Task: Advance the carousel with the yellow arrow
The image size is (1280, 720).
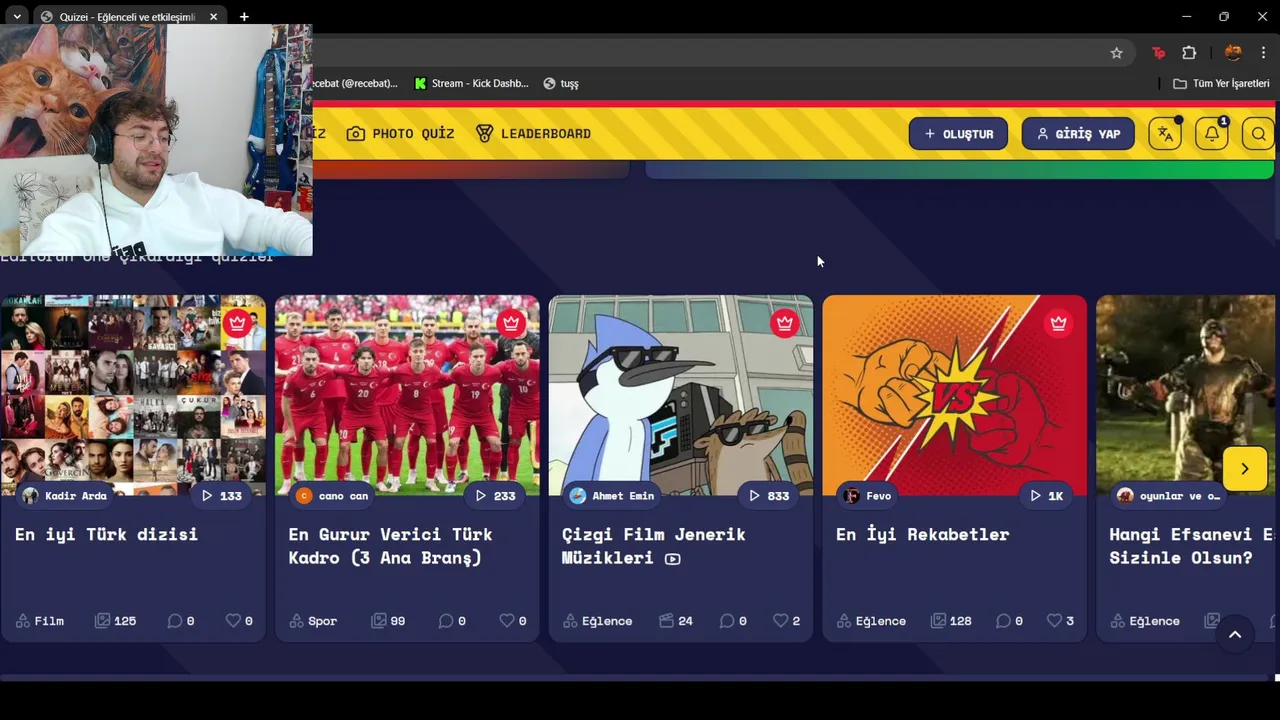Action: click(x=1245, y=469)
